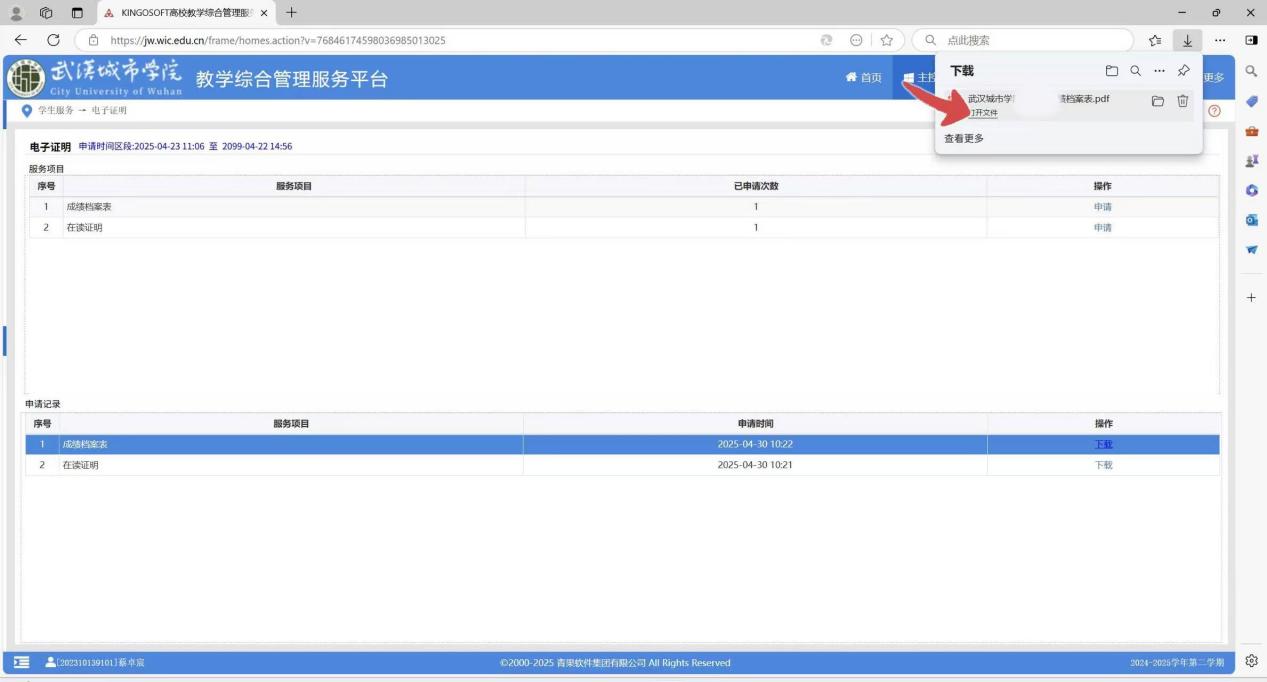Click the Downloads arrow icon in toolbar
Screen dimensions: 1267x682
pos(1187,40)
